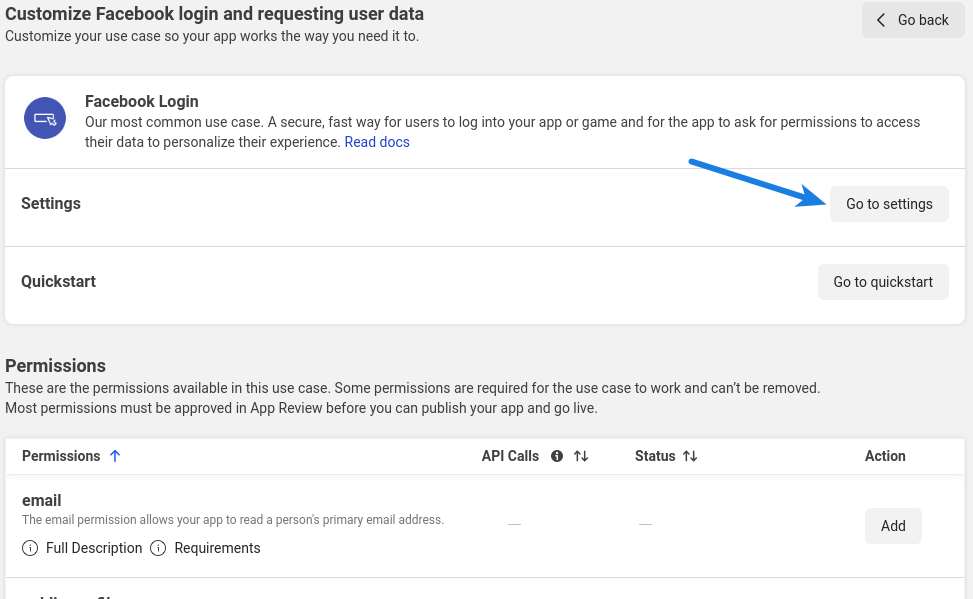Click the email permission name
973x599 pixels.
click(42, 500)
